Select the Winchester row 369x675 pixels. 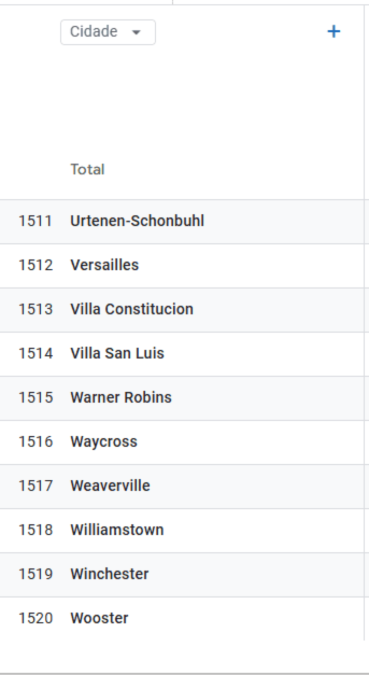click(x=182, y=574)
